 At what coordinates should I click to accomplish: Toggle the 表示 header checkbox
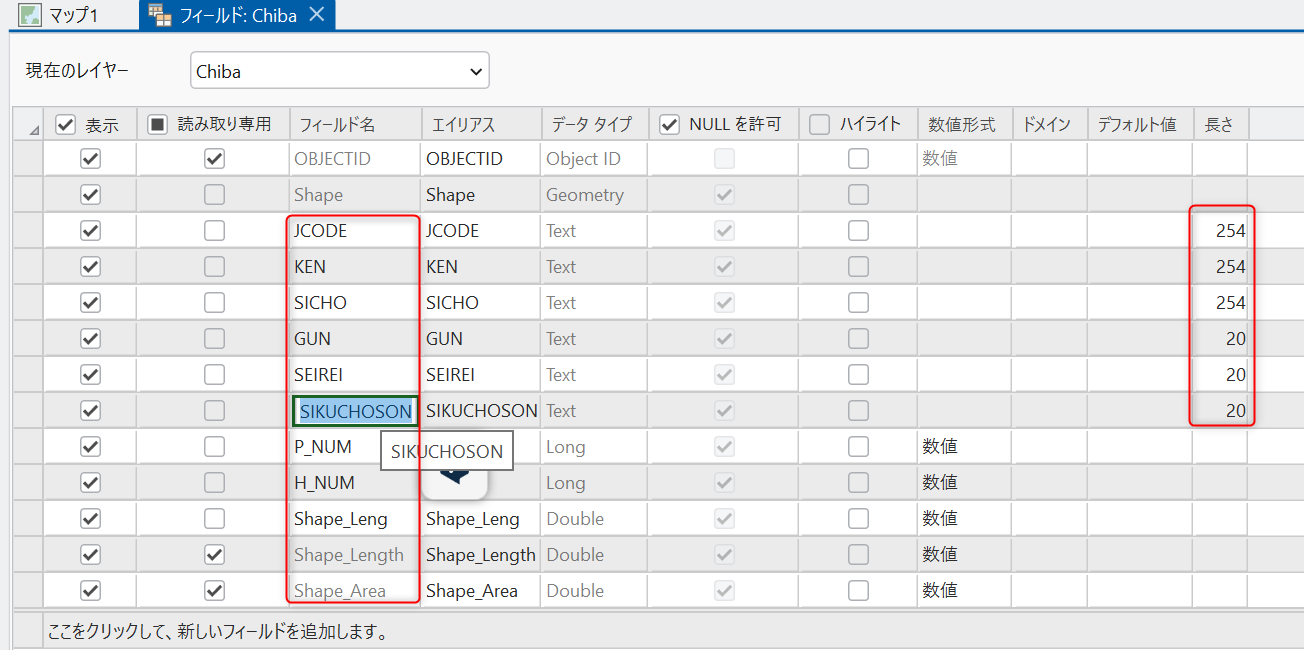click(x=66, y=124)
